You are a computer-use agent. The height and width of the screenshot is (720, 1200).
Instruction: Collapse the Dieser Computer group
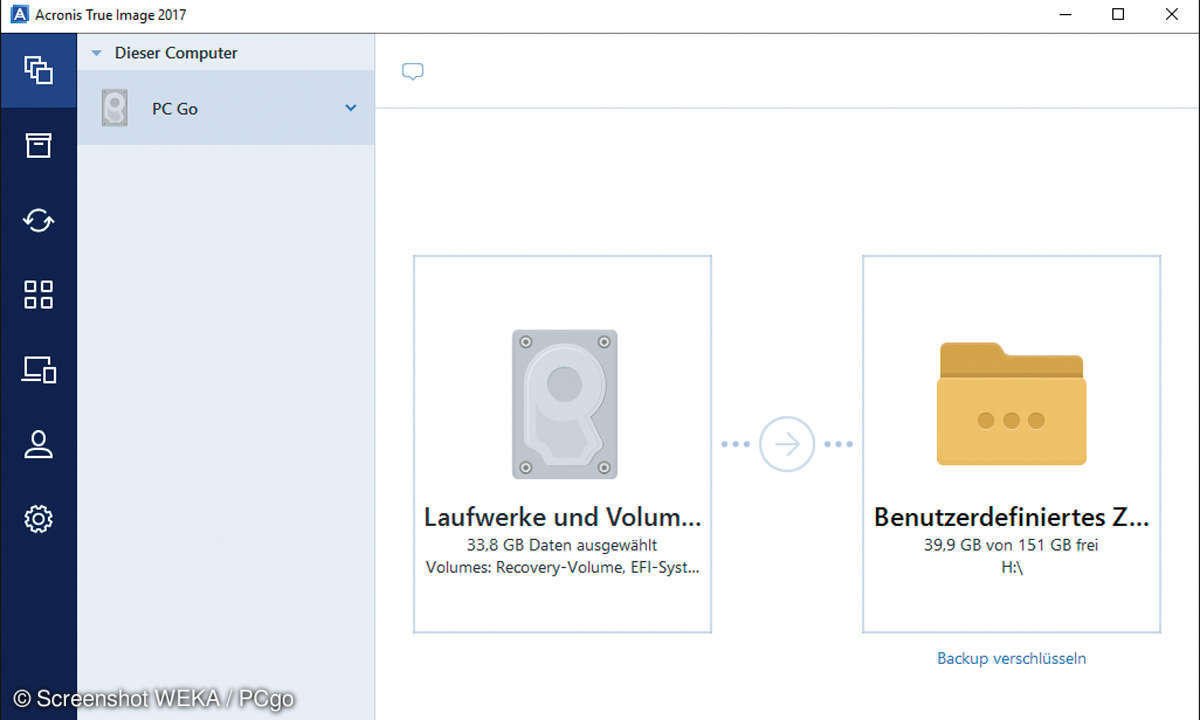coord(97,53)
